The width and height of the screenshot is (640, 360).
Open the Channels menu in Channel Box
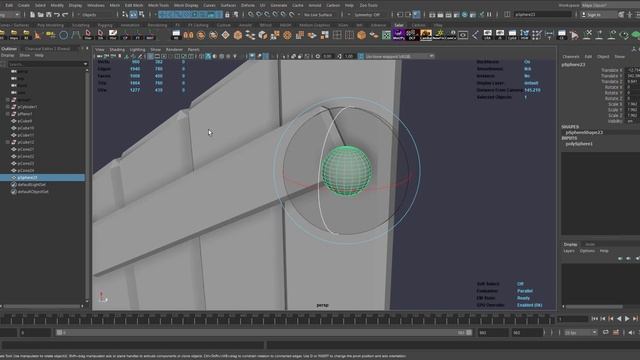point(571,57)
